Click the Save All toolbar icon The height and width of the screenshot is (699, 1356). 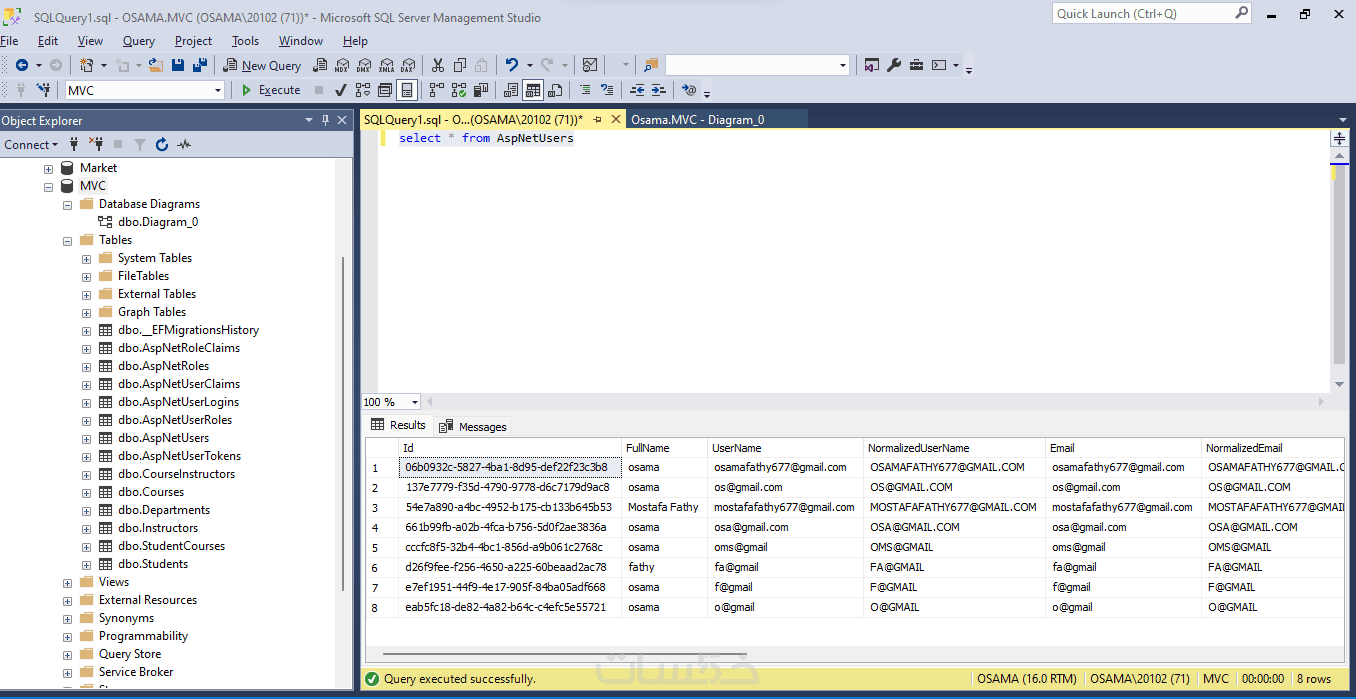click(x=199, y=65)
